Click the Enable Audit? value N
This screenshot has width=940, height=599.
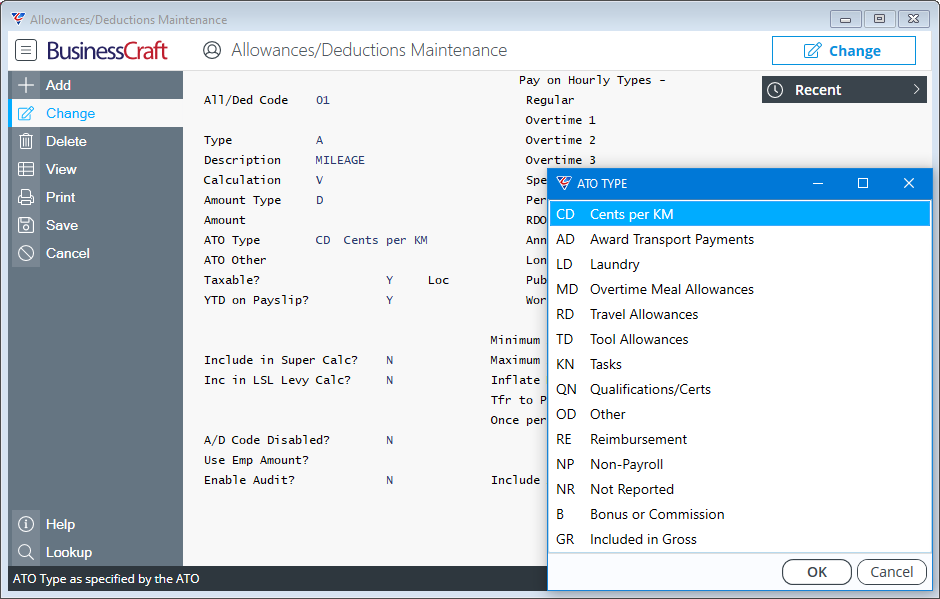coord(390,480)
